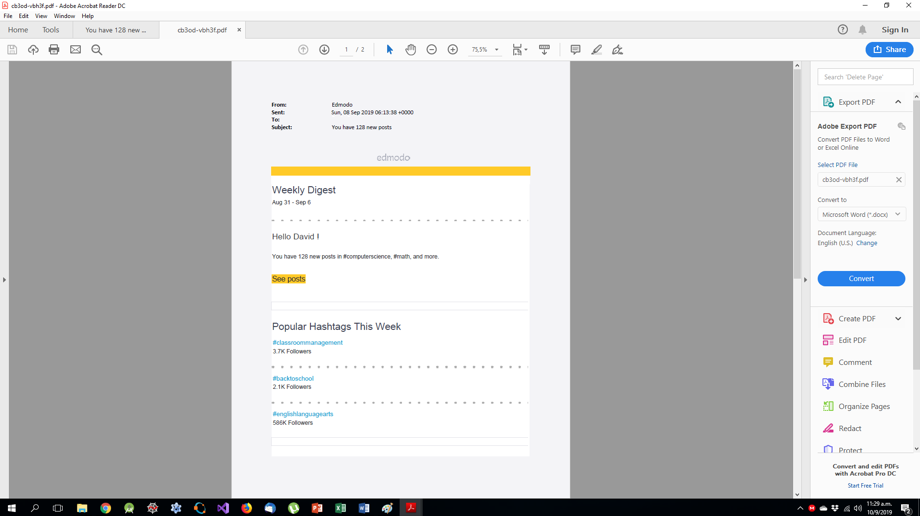Click the Save file icon
The height and width of the screenshot is (516, 920).
tap(12, 50)
